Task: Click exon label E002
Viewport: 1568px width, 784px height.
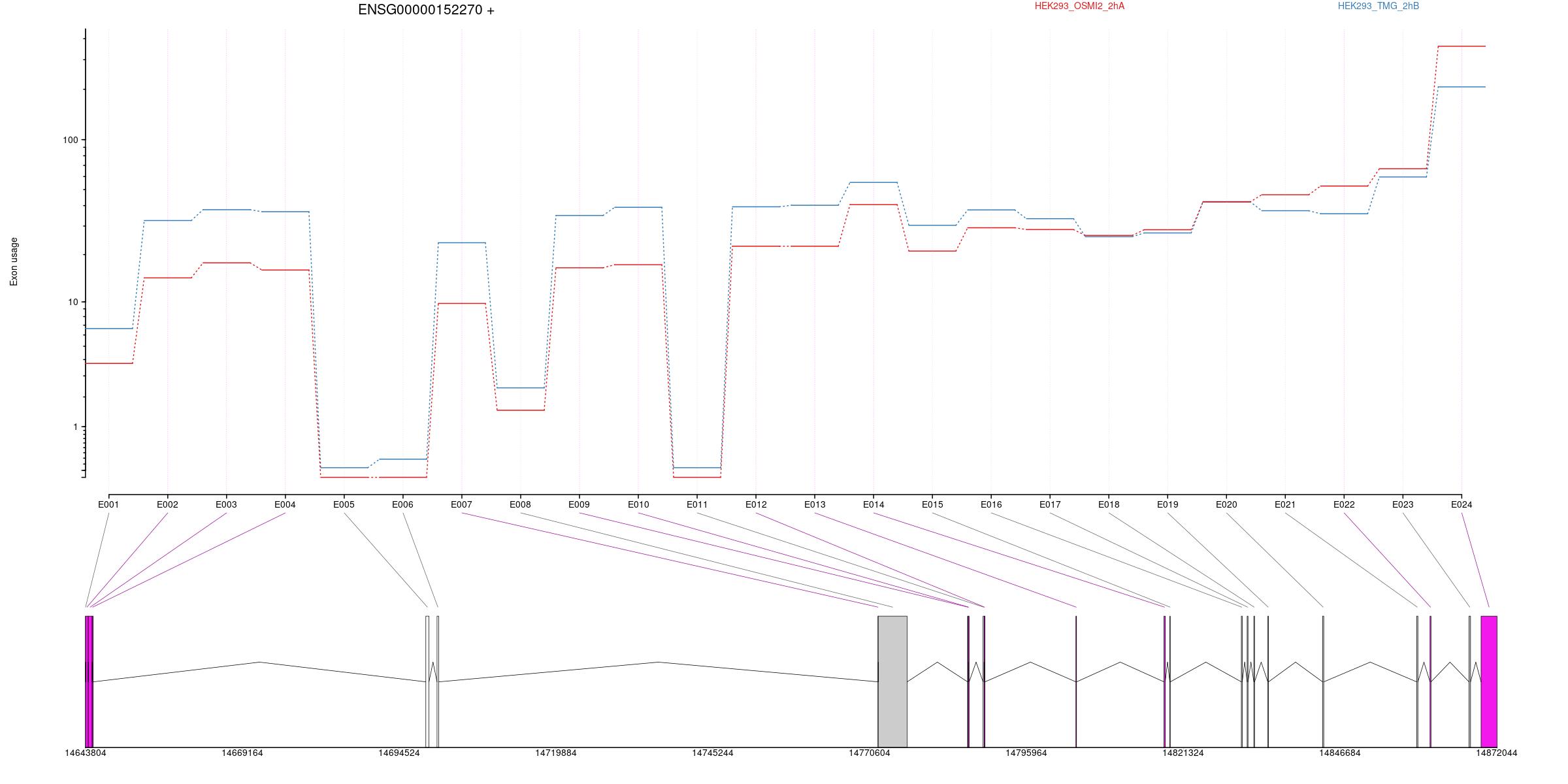Action: (167, 504)
